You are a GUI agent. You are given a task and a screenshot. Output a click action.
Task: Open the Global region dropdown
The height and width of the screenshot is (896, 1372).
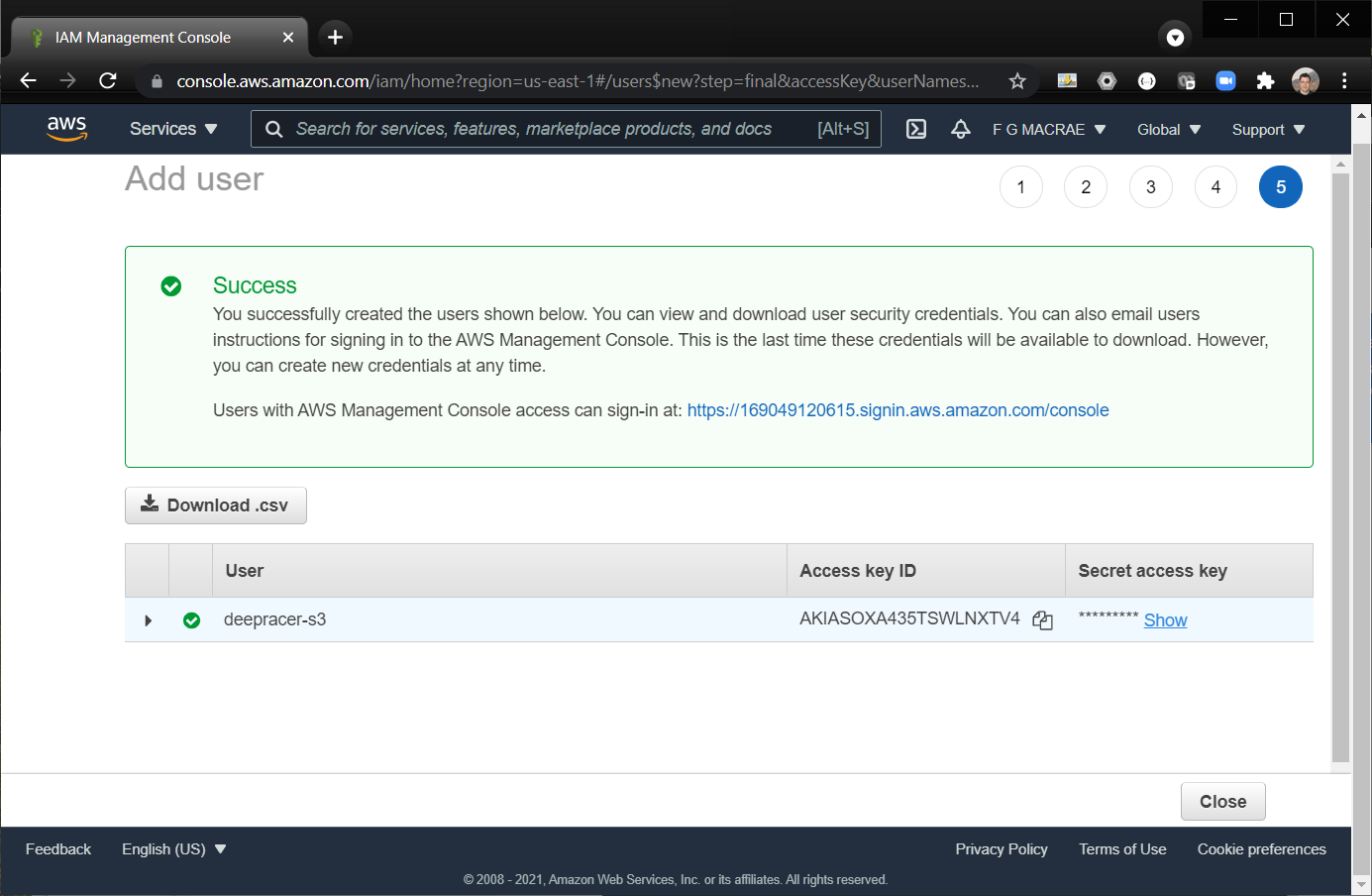coord(1169,129)
